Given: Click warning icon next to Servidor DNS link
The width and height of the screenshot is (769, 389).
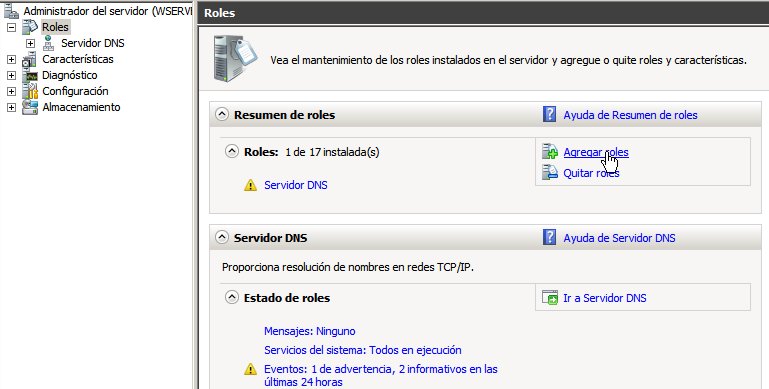Looking at the screenshot, I should [x=250, y=185].
